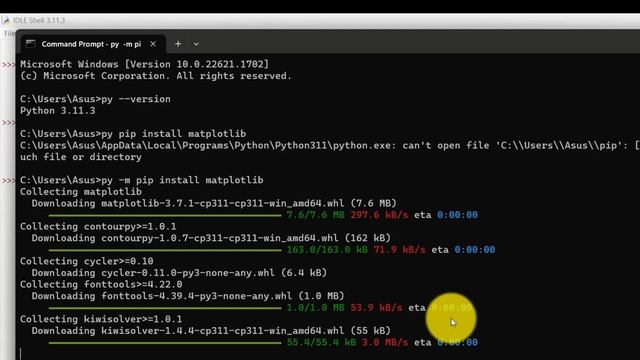Click the 'Collecting fonttools>=4.22.0' line

[x=101, y=284]
